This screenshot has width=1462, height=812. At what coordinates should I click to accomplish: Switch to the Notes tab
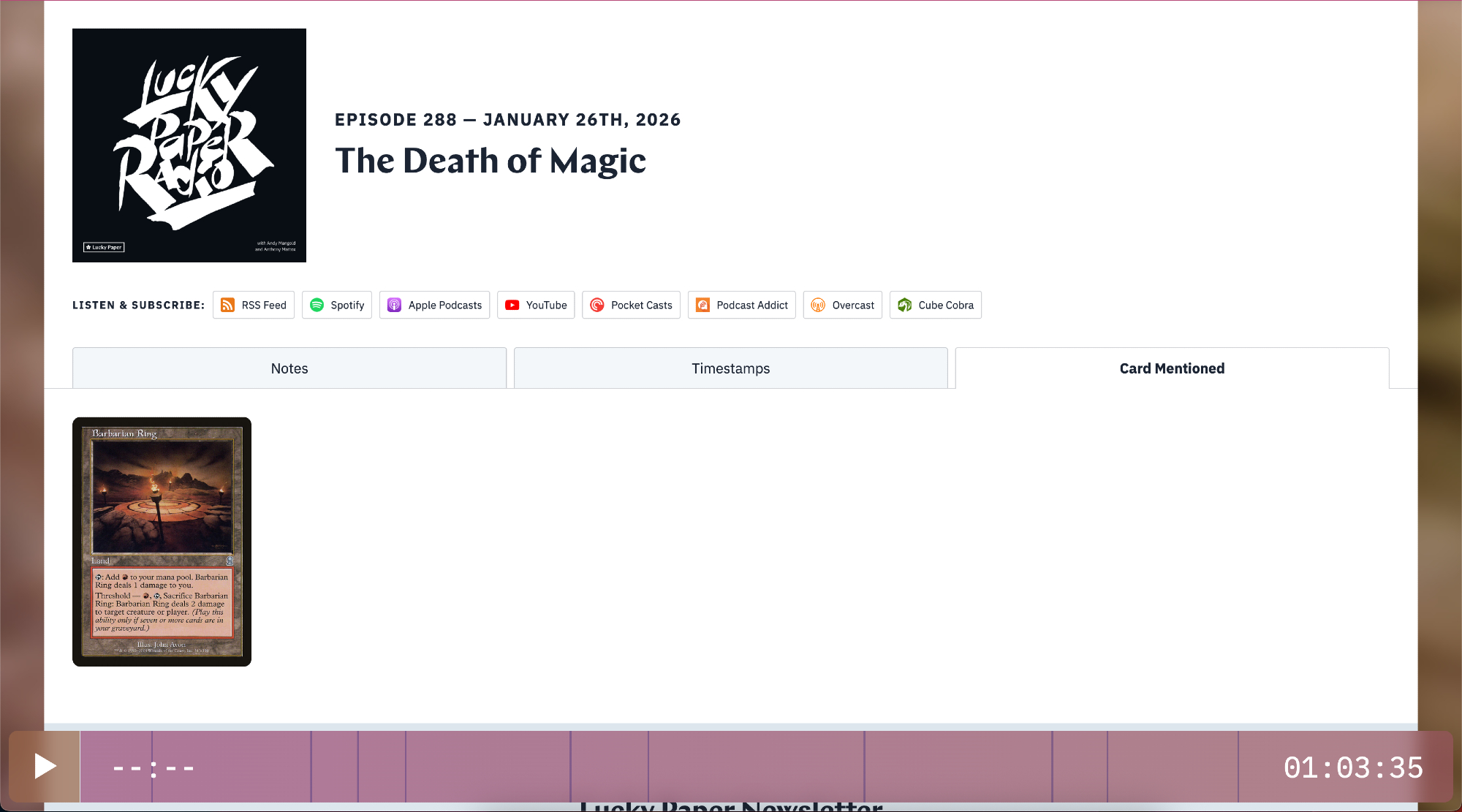289,368
